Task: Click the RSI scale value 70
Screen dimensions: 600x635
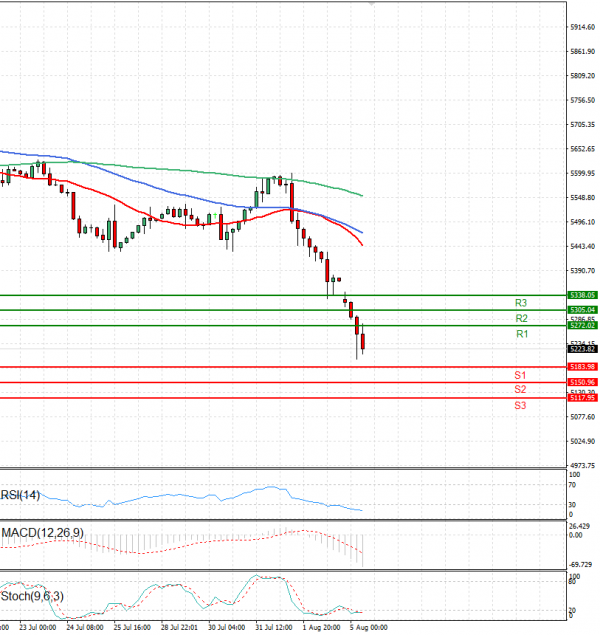Action: [572, 485]
